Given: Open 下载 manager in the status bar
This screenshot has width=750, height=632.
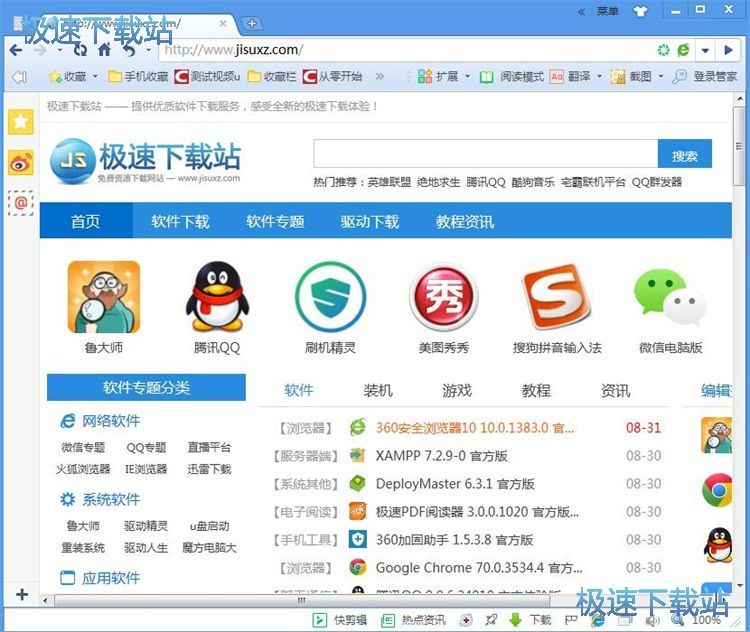Looking at the screenshot, I should click(x=529, y=620).
